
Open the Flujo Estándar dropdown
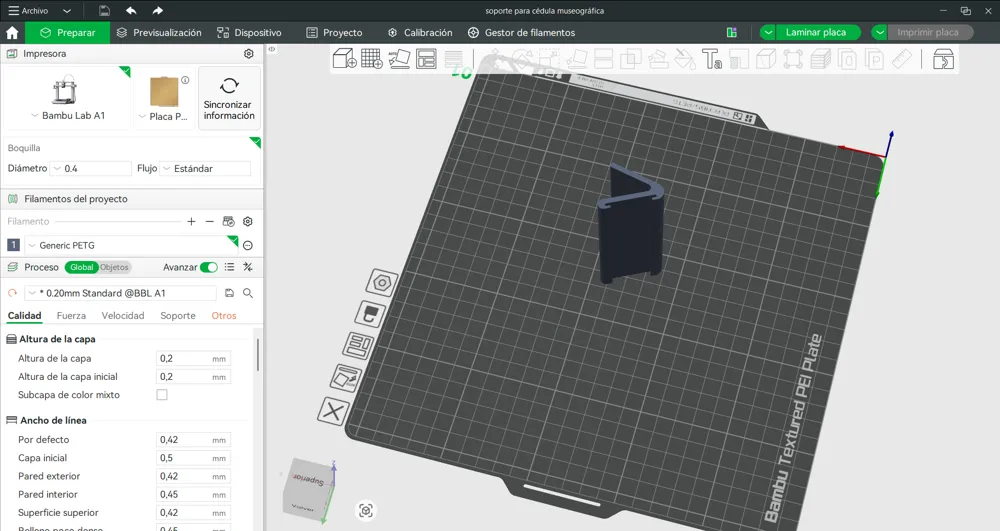[x=205, y=168]
